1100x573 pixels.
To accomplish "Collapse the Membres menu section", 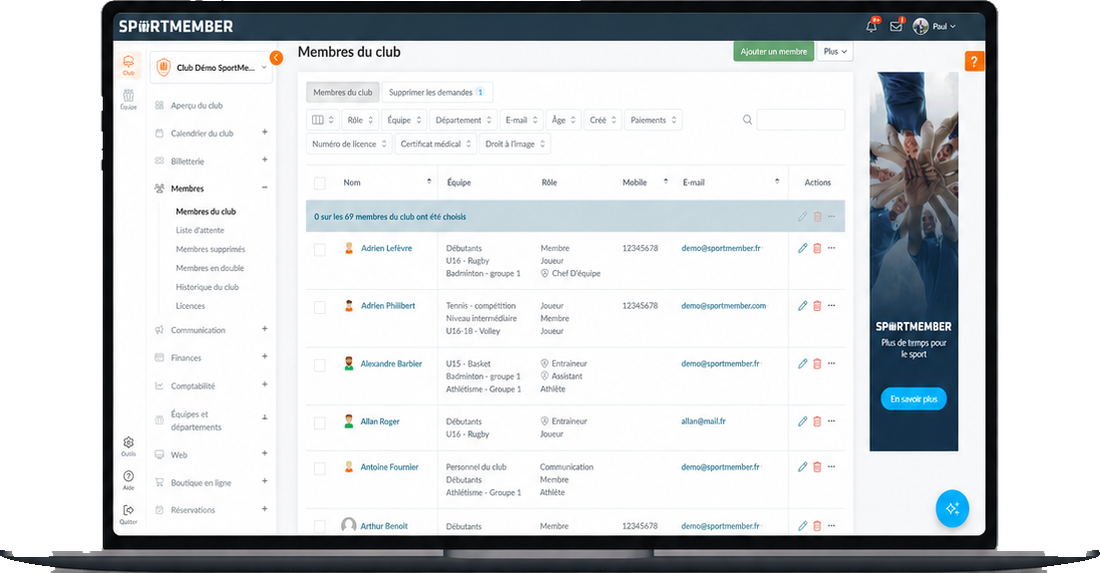I will pos(264,187).
